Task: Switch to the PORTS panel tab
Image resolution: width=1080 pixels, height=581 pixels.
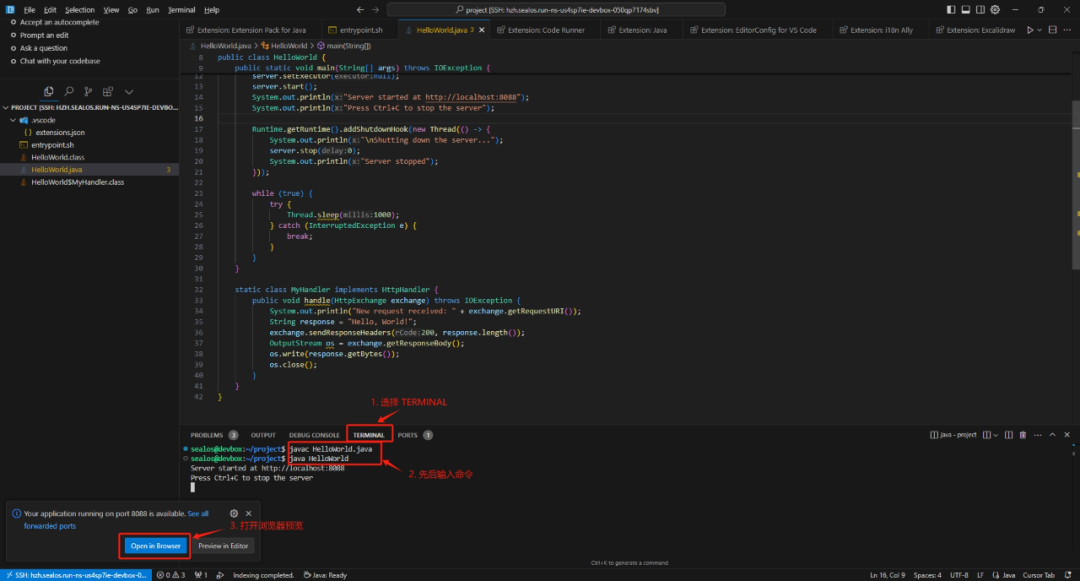Action: click(x=407, y=435)
